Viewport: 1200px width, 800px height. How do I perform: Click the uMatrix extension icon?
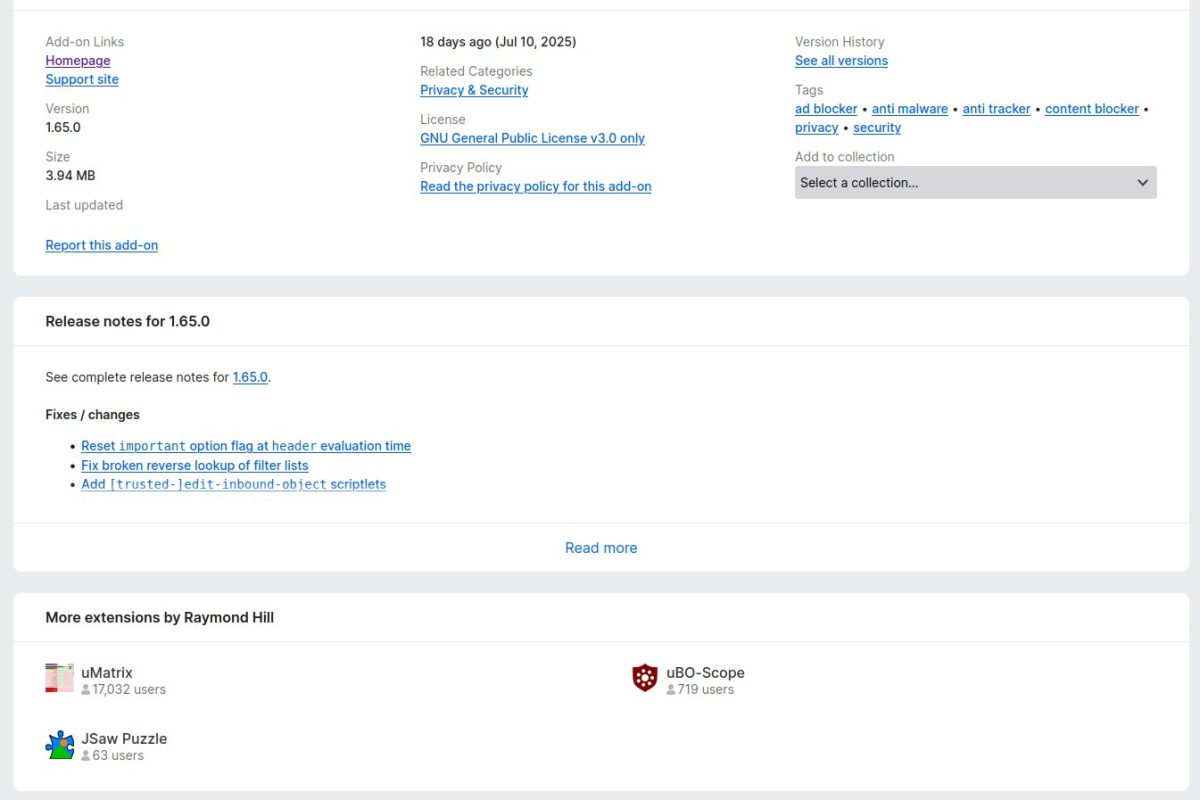coord(60,678)
